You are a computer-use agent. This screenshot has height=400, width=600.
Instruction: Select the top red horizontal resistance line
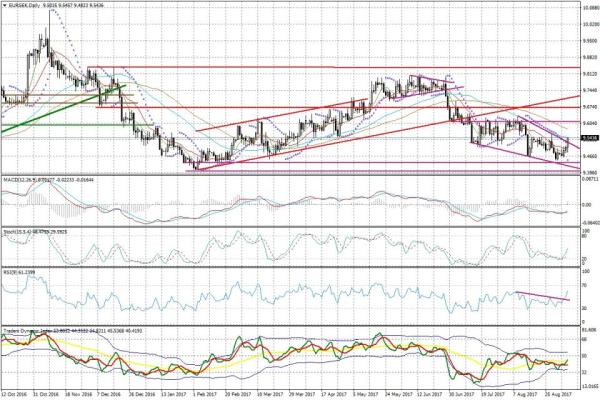[x=300, y=68]
